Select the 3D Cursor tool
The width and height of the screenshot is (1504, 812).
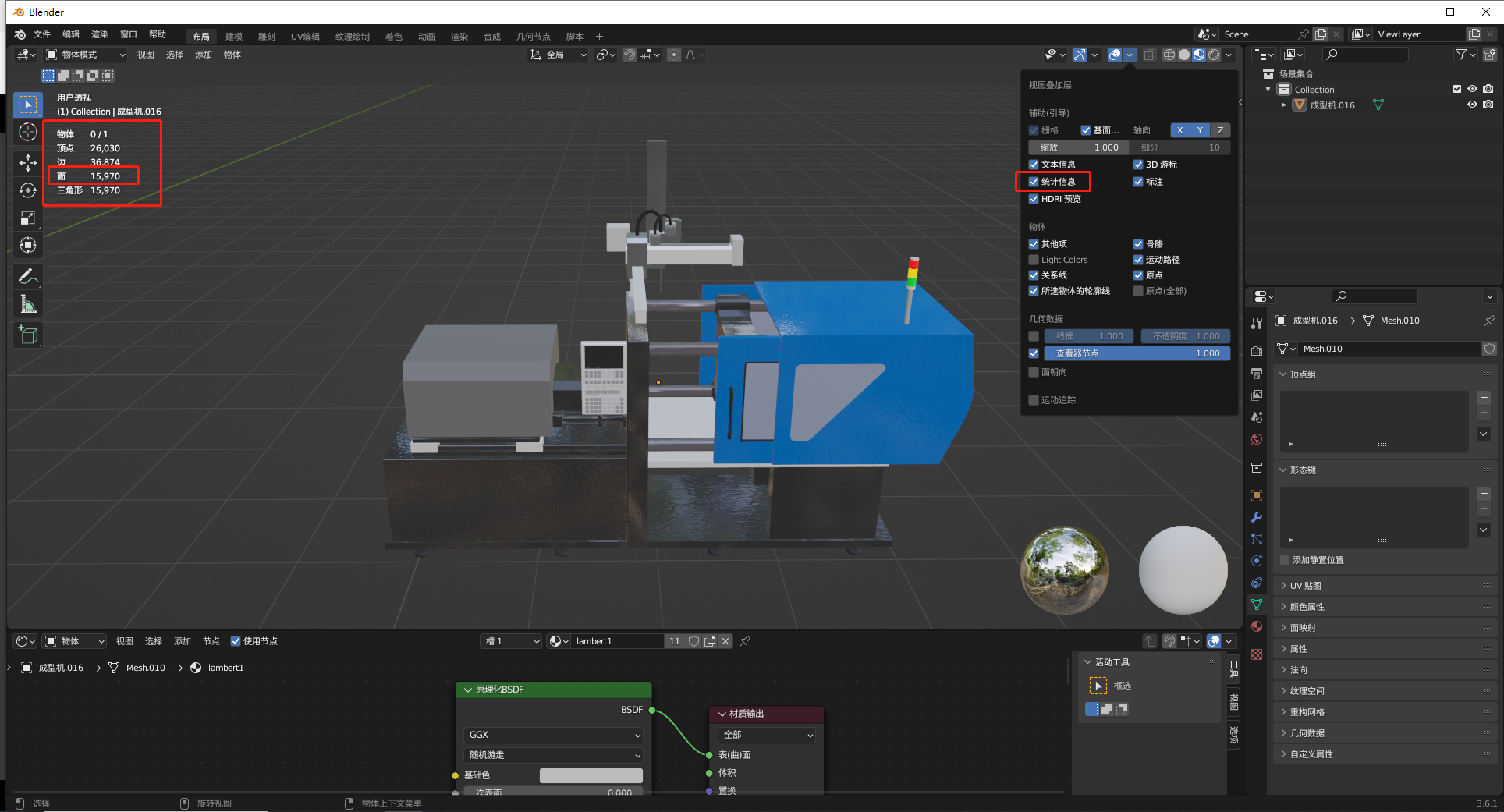(x=28, y=133)
